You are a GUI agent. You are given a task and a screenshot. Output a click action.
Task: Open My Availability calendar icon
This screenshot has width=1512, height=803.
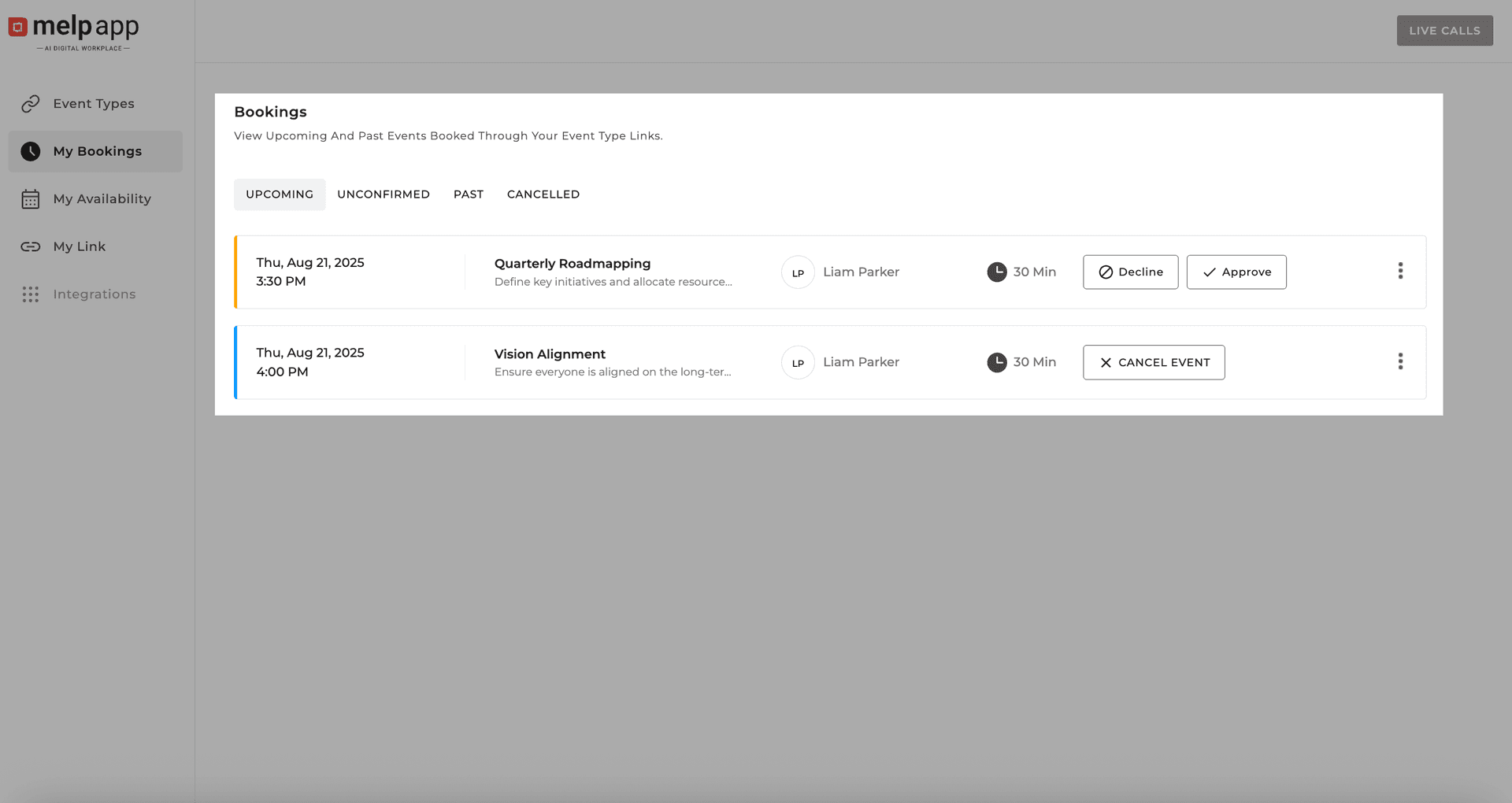[30, 198]
